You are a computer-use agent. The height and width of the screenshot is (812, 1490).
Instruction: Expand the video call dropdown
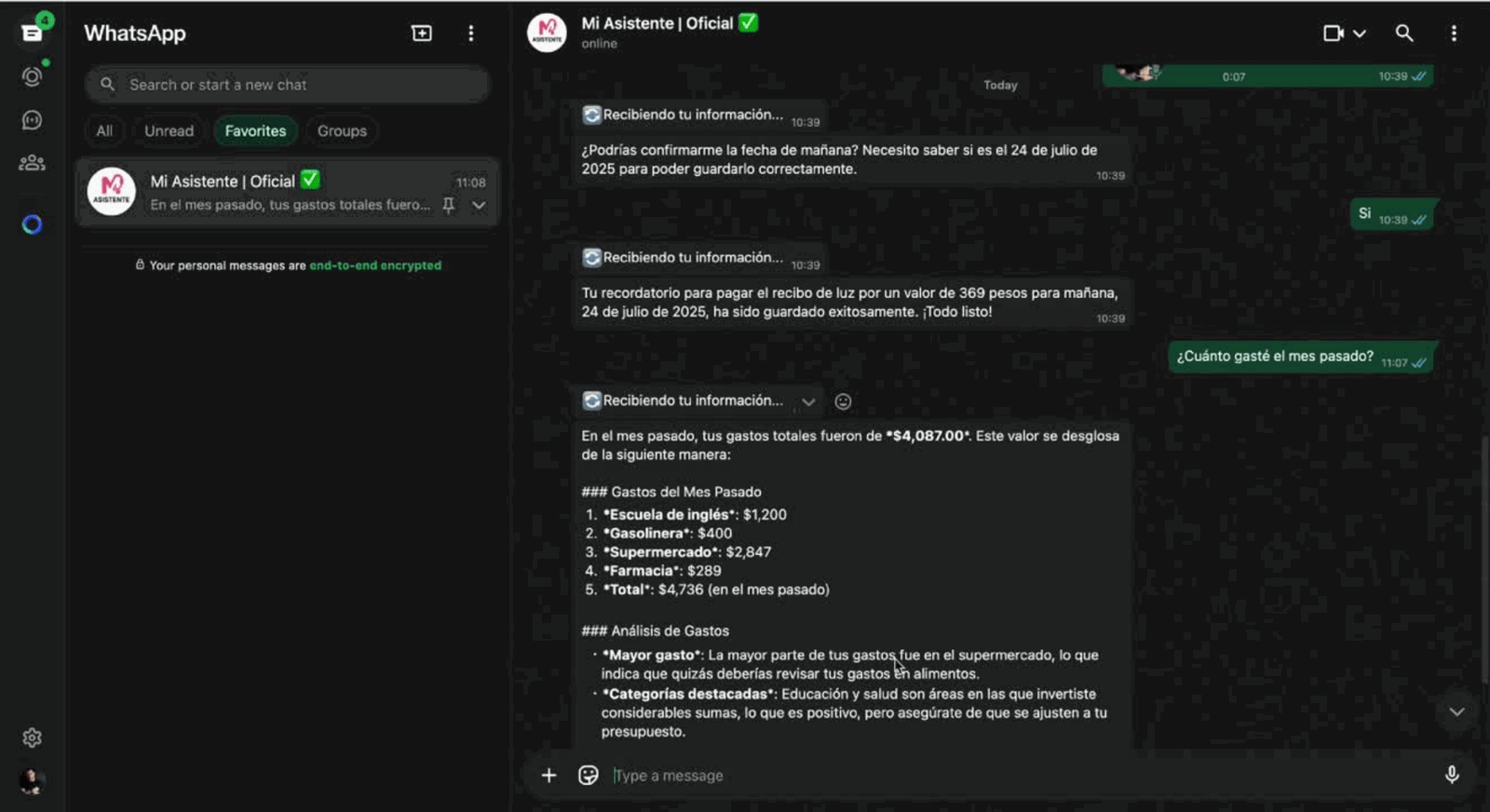click(1360, 34)
